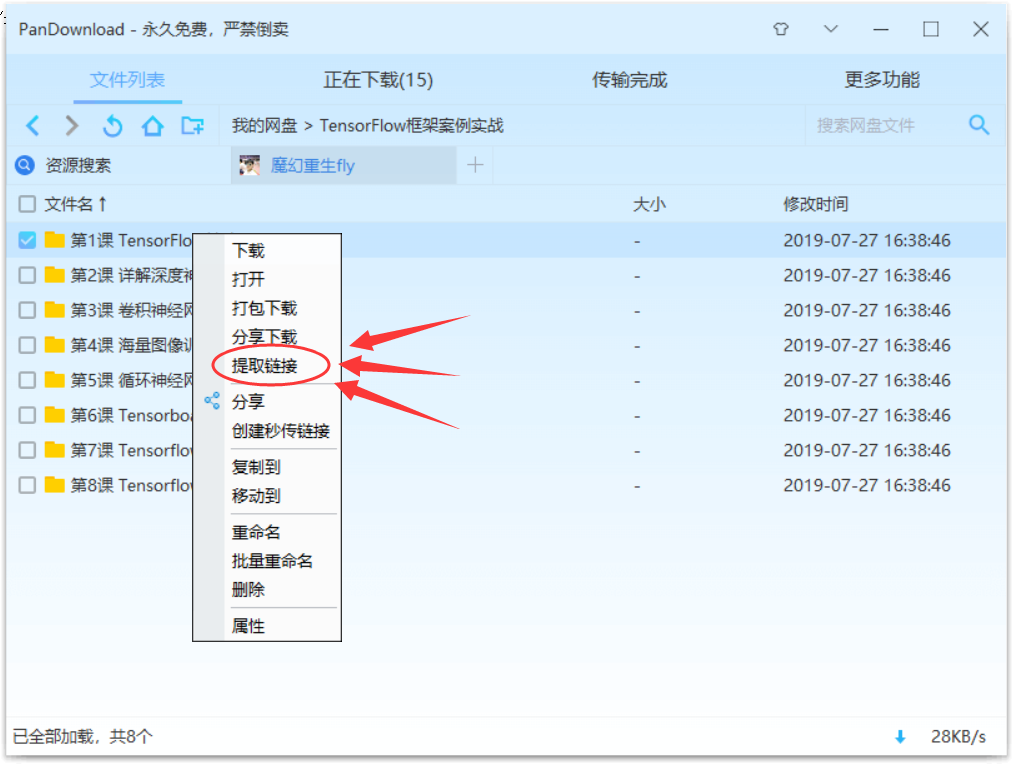Click the folder icon of 第1课 TensorFlow
The width and height of the screenshot is (1013, 764).
pos(55,240)
